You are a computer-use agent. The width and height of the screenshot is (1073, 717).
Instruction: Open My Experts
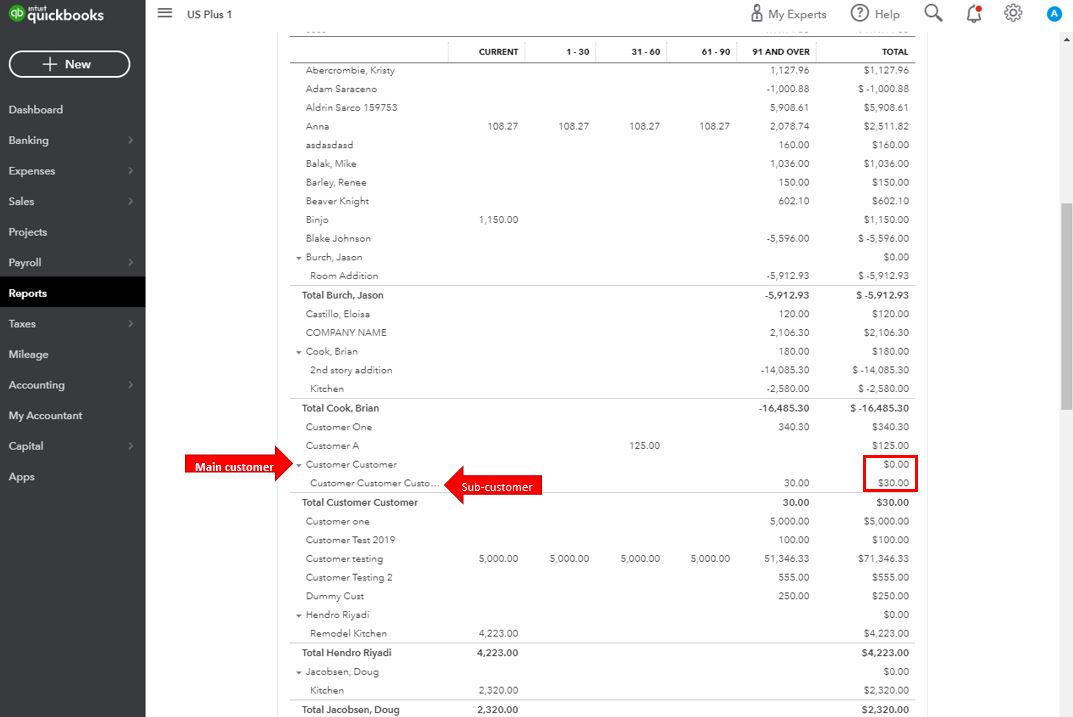pos(788,14)
